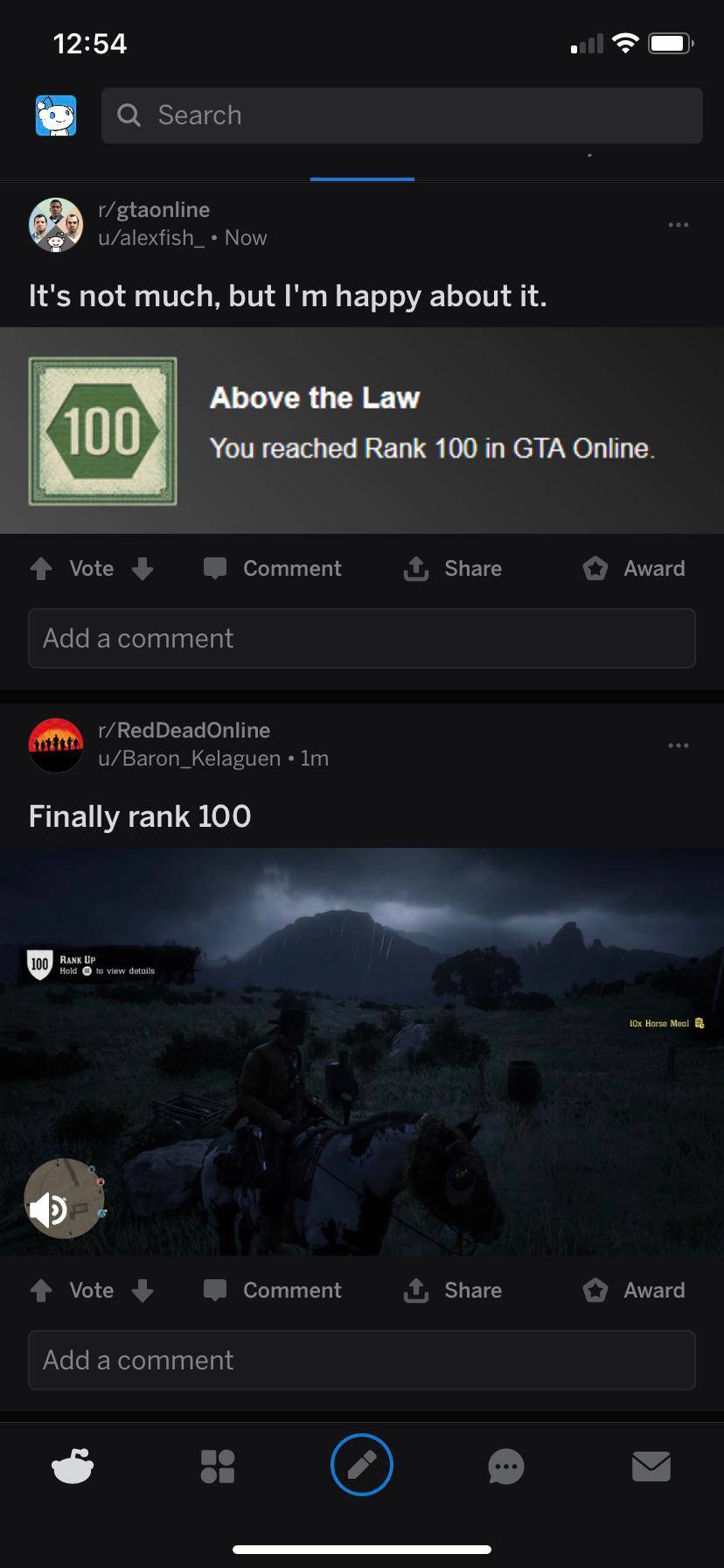This screenshot has width=724, height=1568.
Task: Expand options menu for alexfish_ post
Action: click(678, 225)
